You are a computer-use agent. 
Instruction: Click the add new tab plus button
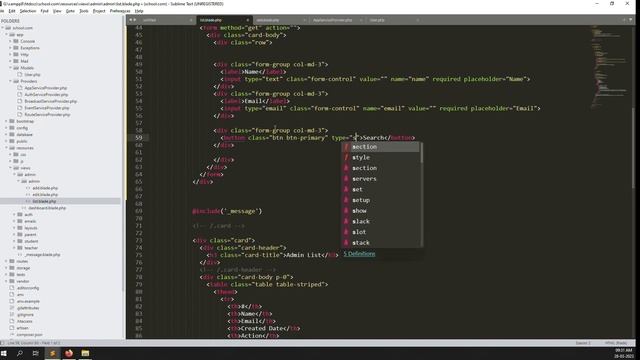[624, 20]
